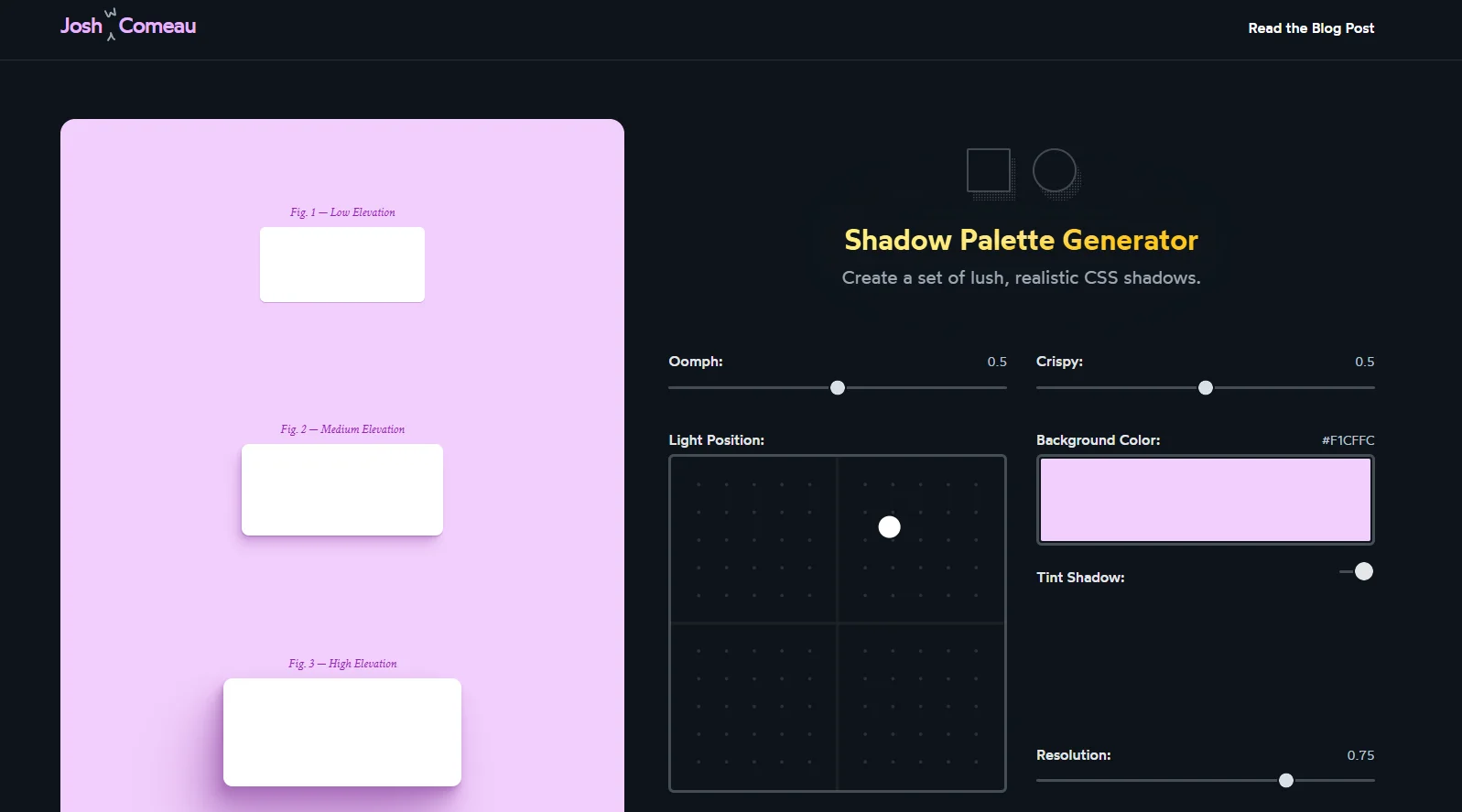Click the Low Elevation preview card
Image resolution: width=1462 pixels, height=812 pixels.
342,265
